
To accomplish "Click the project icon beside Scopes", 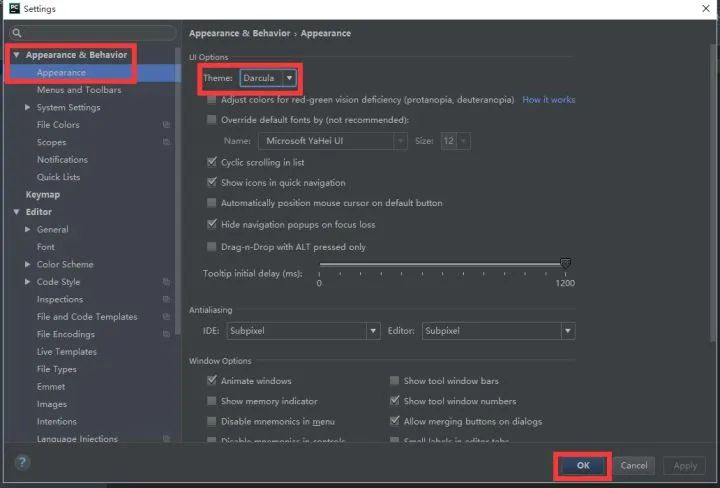I will pyautogui.click(x=166, y=143).
